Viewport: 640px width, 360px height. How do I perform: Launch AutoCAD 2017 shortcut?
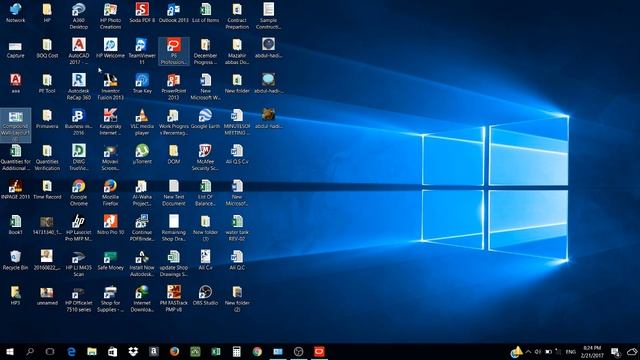point(78,51)
